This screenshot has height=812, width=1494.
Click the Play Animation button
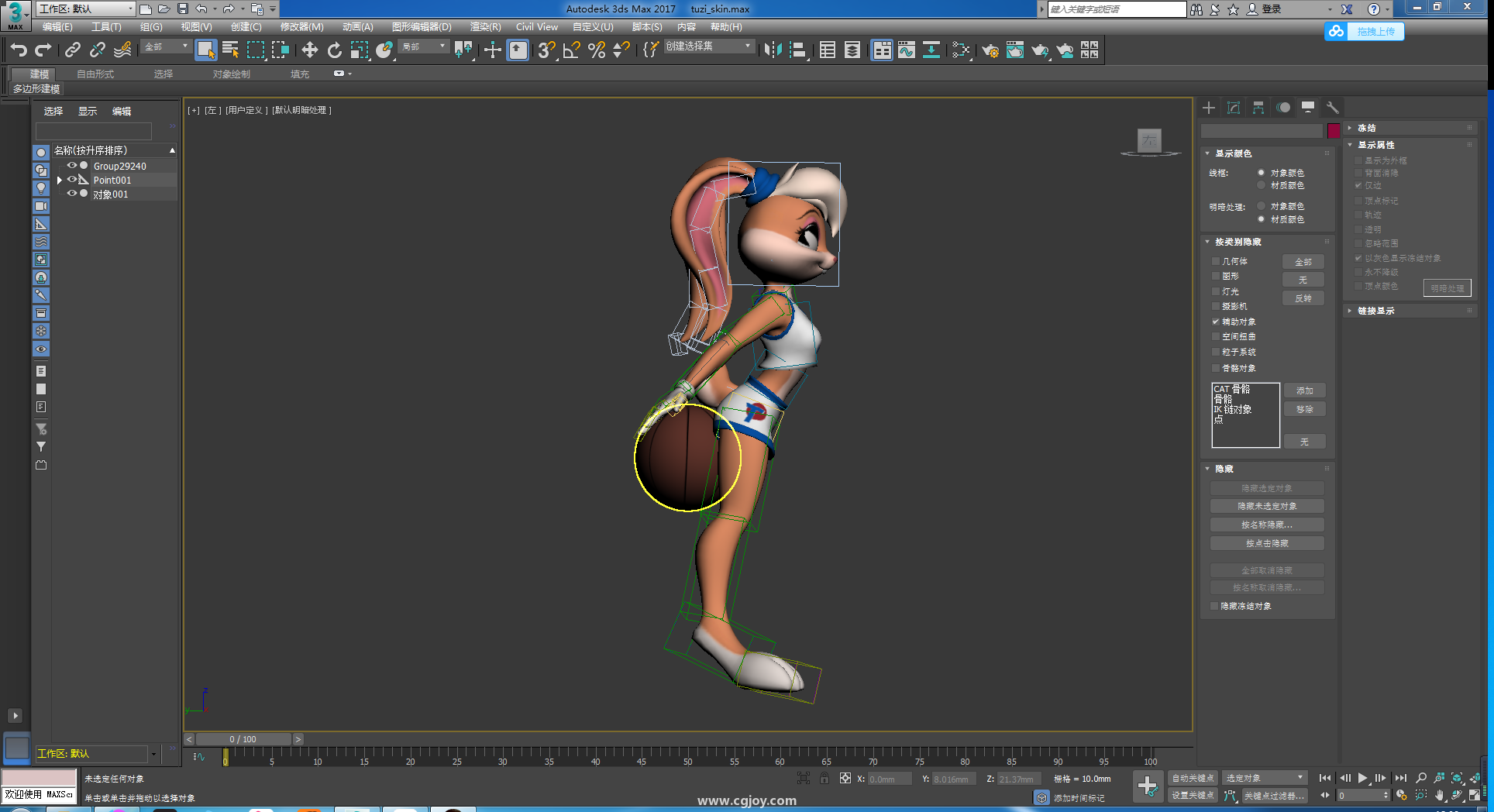[x=1363, y=778]
